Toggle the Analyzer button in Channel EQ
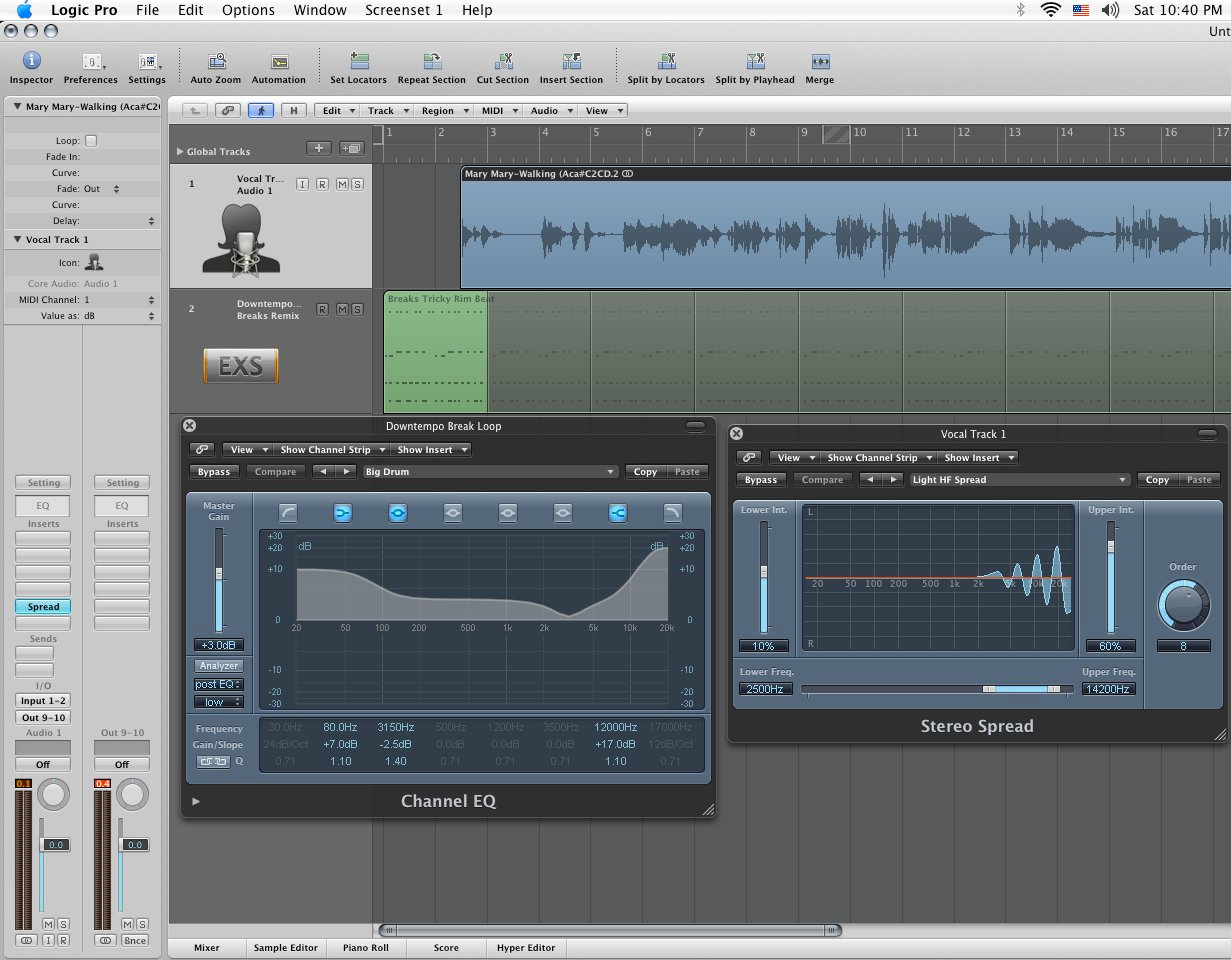The image size is (1231, 960). (x=219, y=666)
